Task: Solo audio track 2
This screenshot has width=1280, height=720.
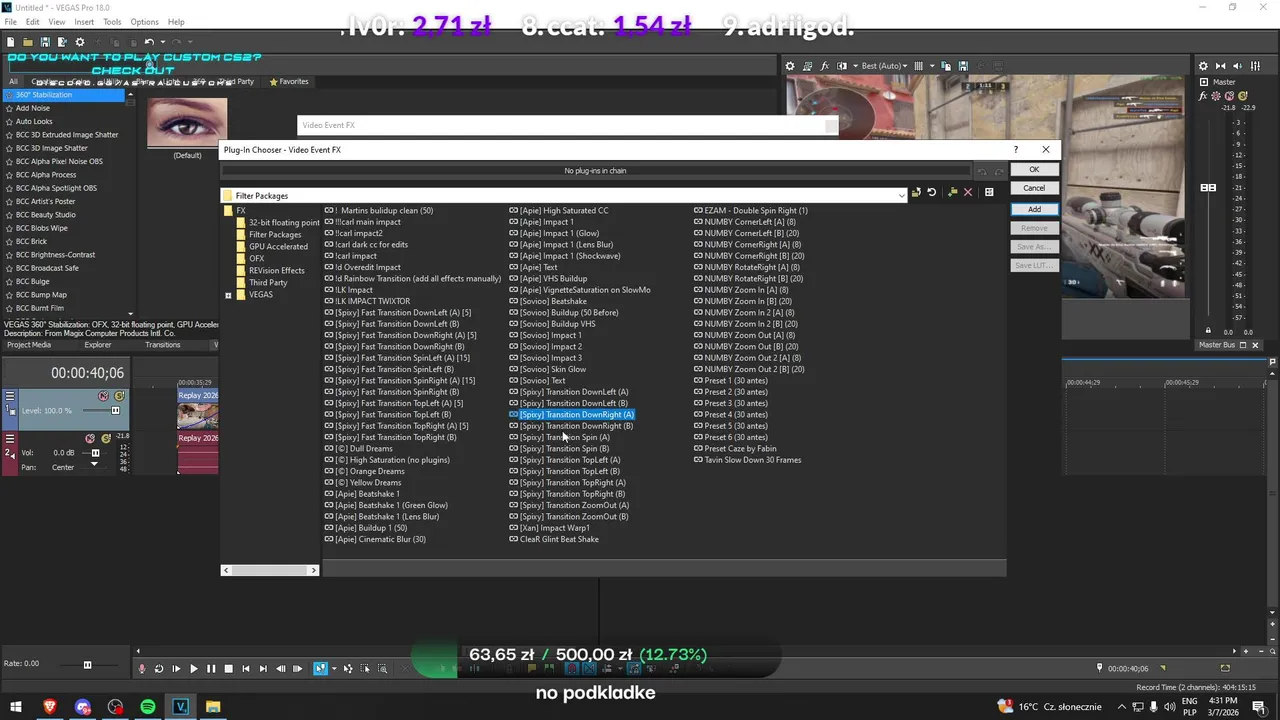Action: (x=104, y=438)
